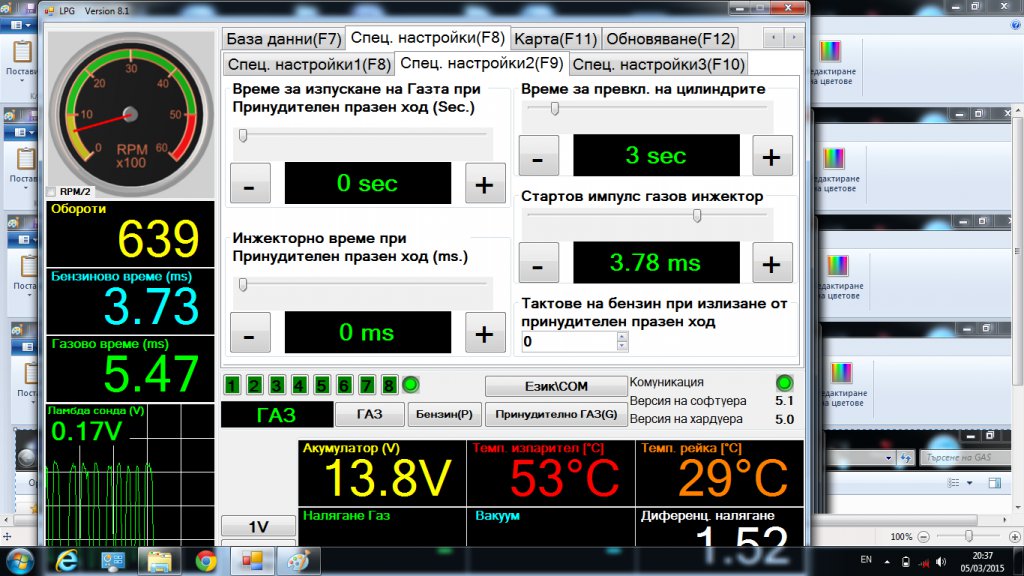Toggle cylinder 7 indicator
This screenshot has width=1024, height=576.
366,385
